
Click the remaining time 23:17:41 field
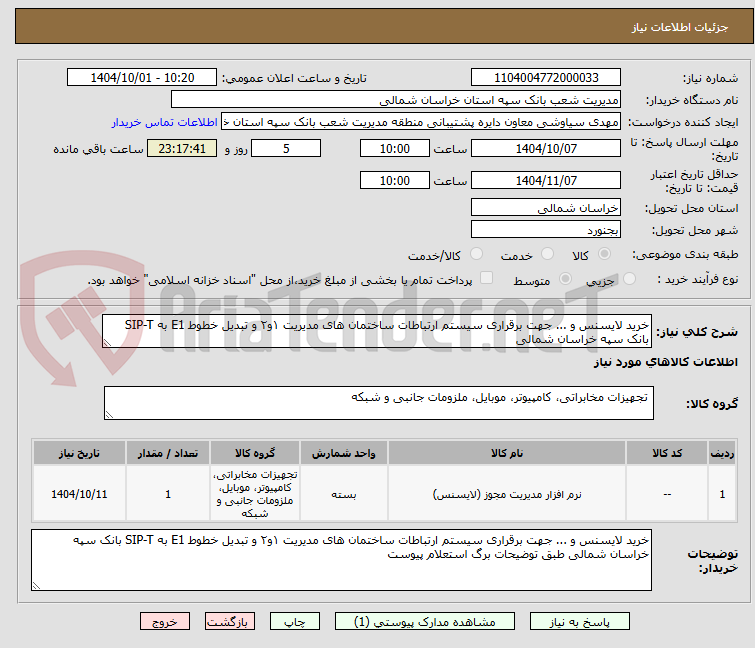pos(182,148)
